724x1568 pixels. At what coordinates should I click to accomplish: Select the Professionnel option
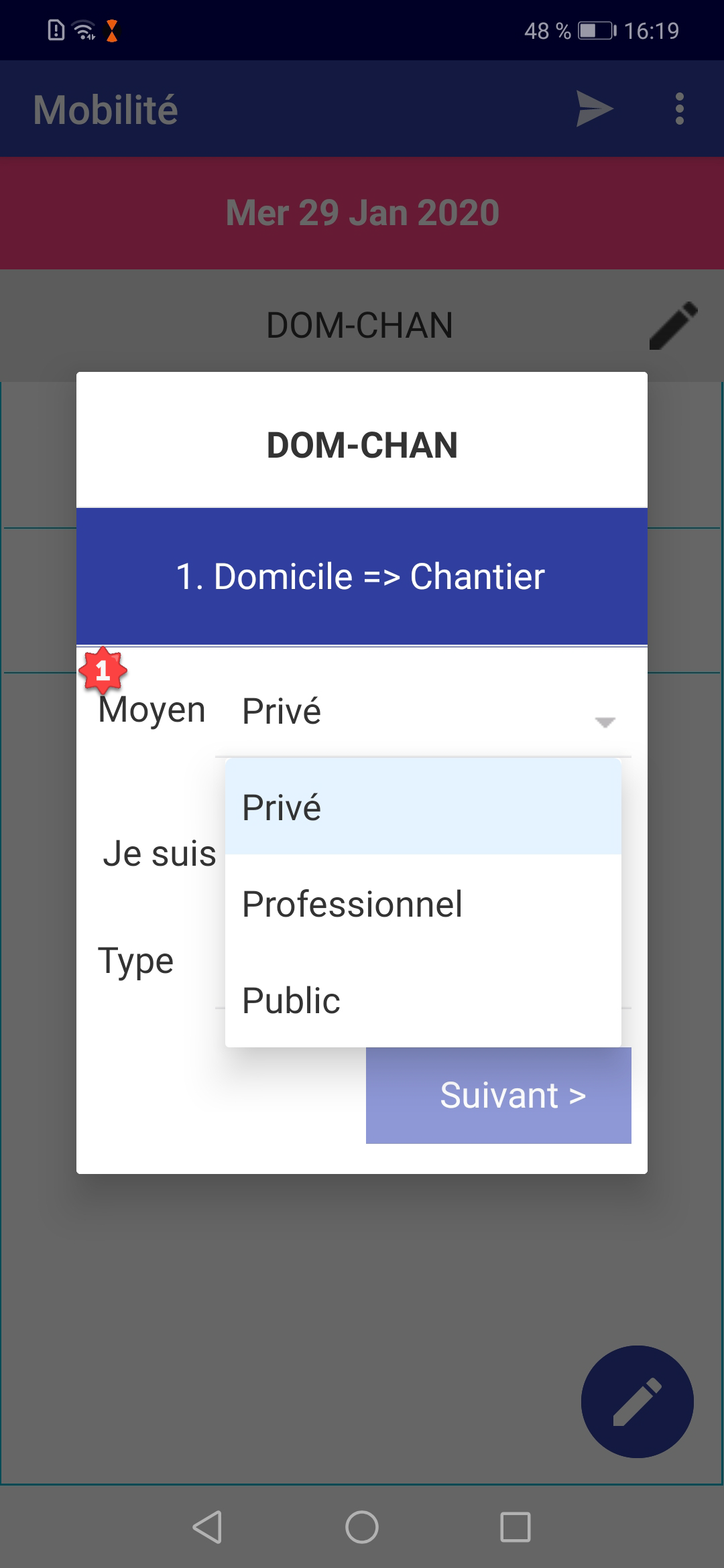[x=422, y=903]
